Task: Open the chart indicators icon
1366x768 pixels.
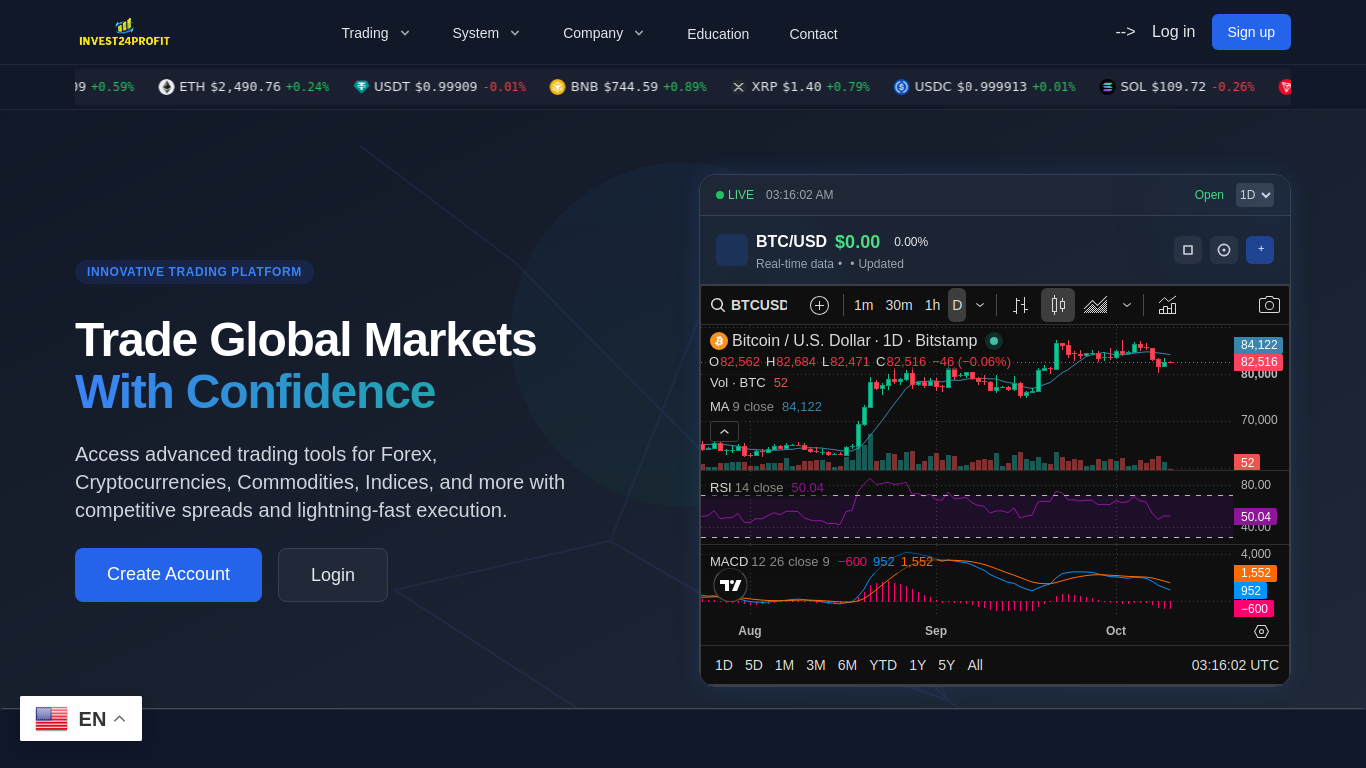Action: click(1167, 305)
